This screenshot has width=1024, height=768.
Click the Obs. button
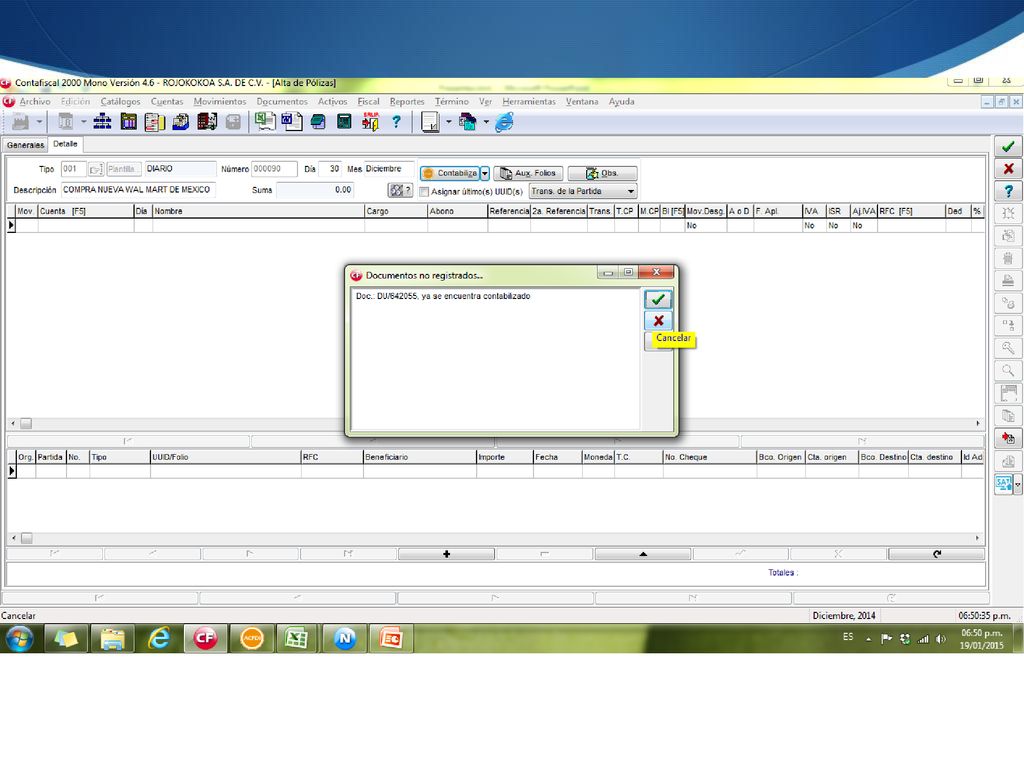[x=602, y=173]
